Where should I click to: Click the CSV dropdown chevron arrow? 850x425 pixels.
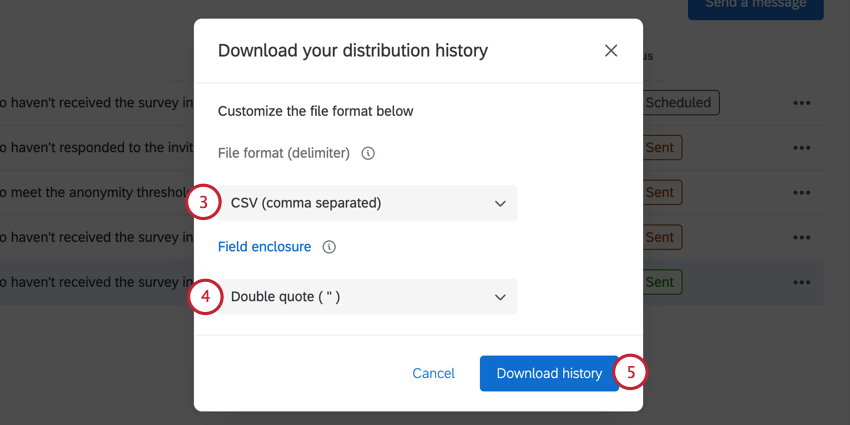point(500,204)
